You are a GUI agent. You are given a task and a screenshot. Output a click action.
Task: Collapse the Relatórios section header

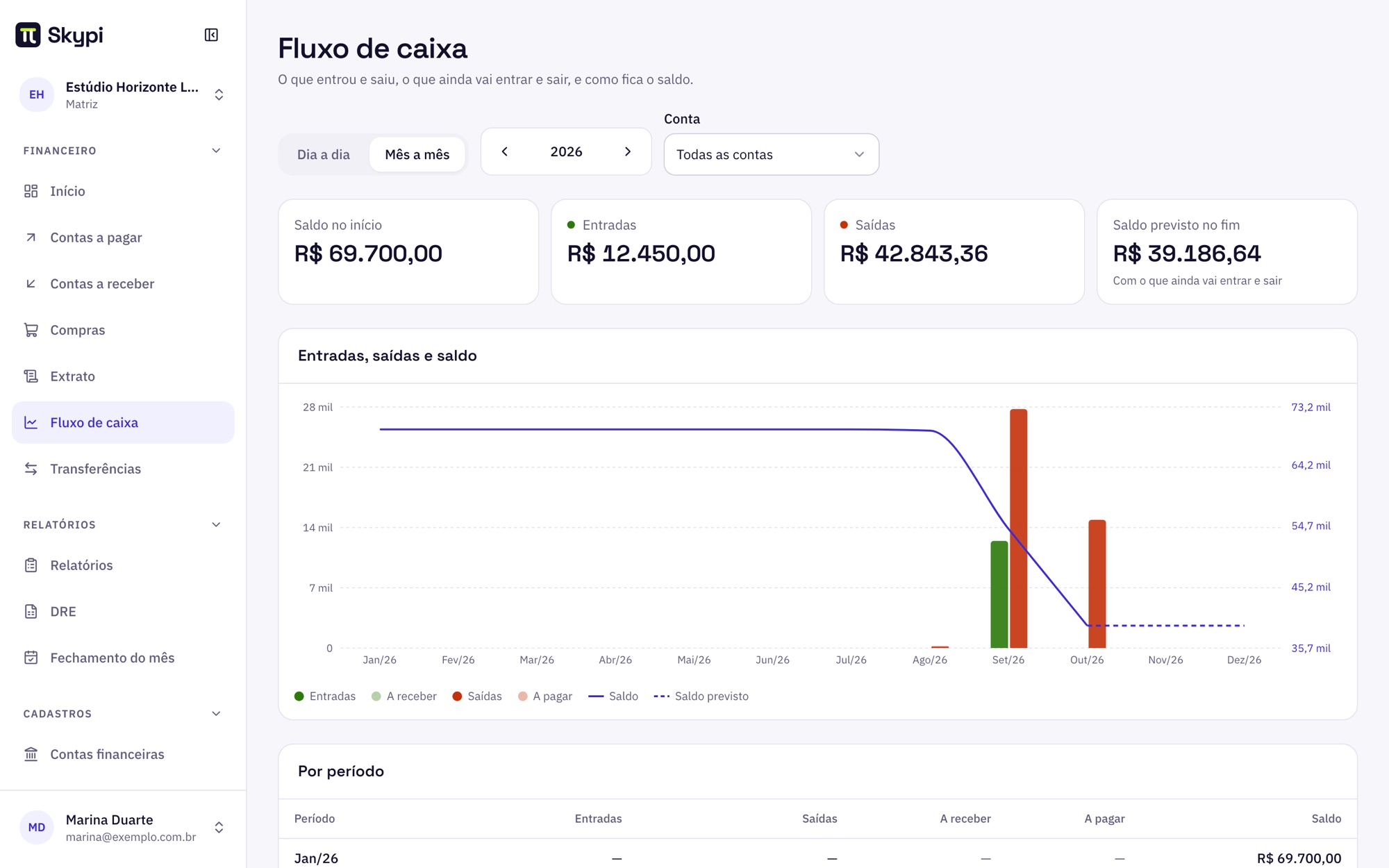(123, 524)
